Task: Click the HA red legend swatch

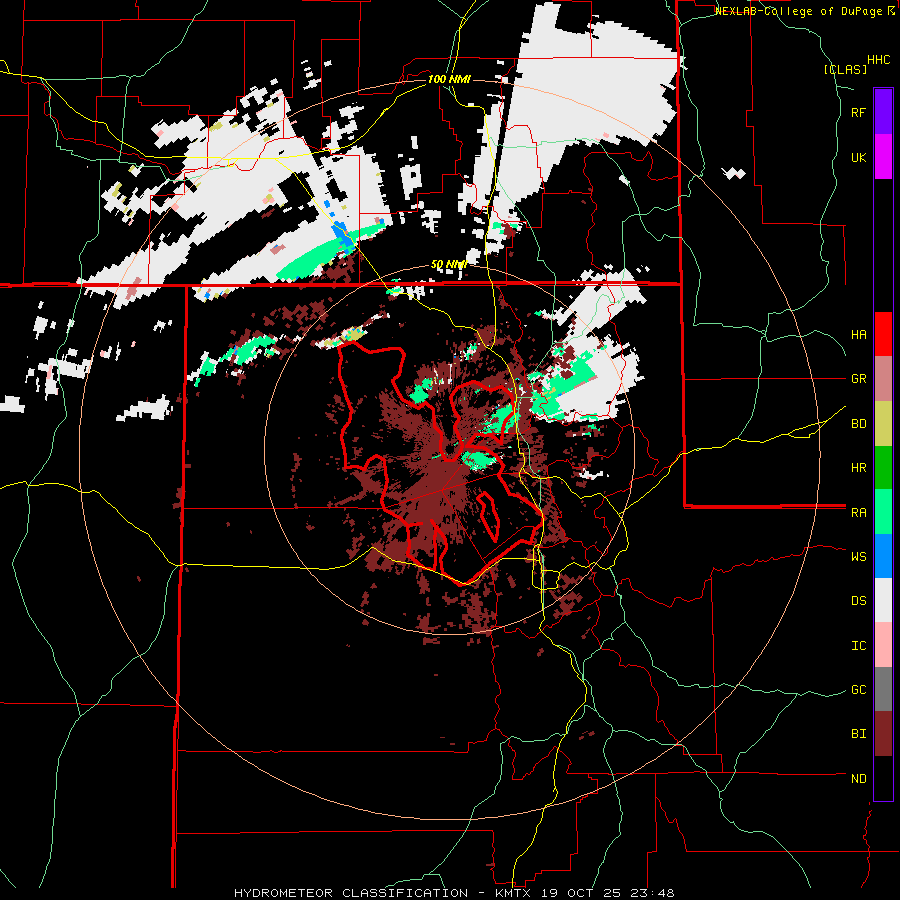Action: (883, 334)
